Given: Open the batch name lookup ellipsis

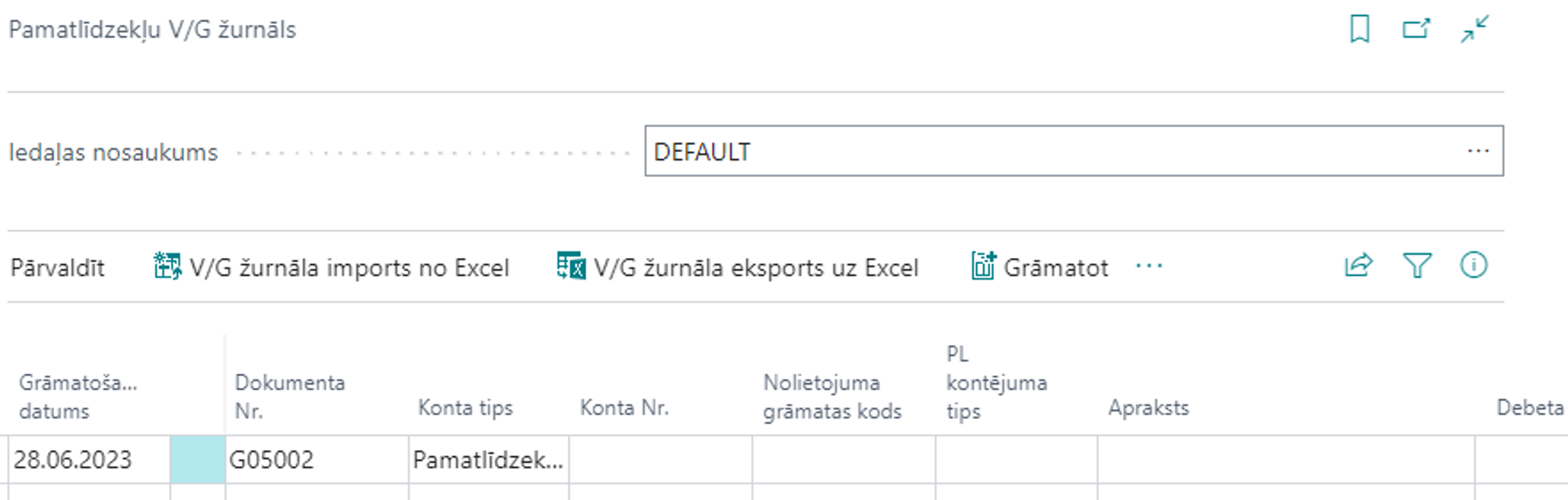Looking at the screenshot, I should (x=1478, y=151).
